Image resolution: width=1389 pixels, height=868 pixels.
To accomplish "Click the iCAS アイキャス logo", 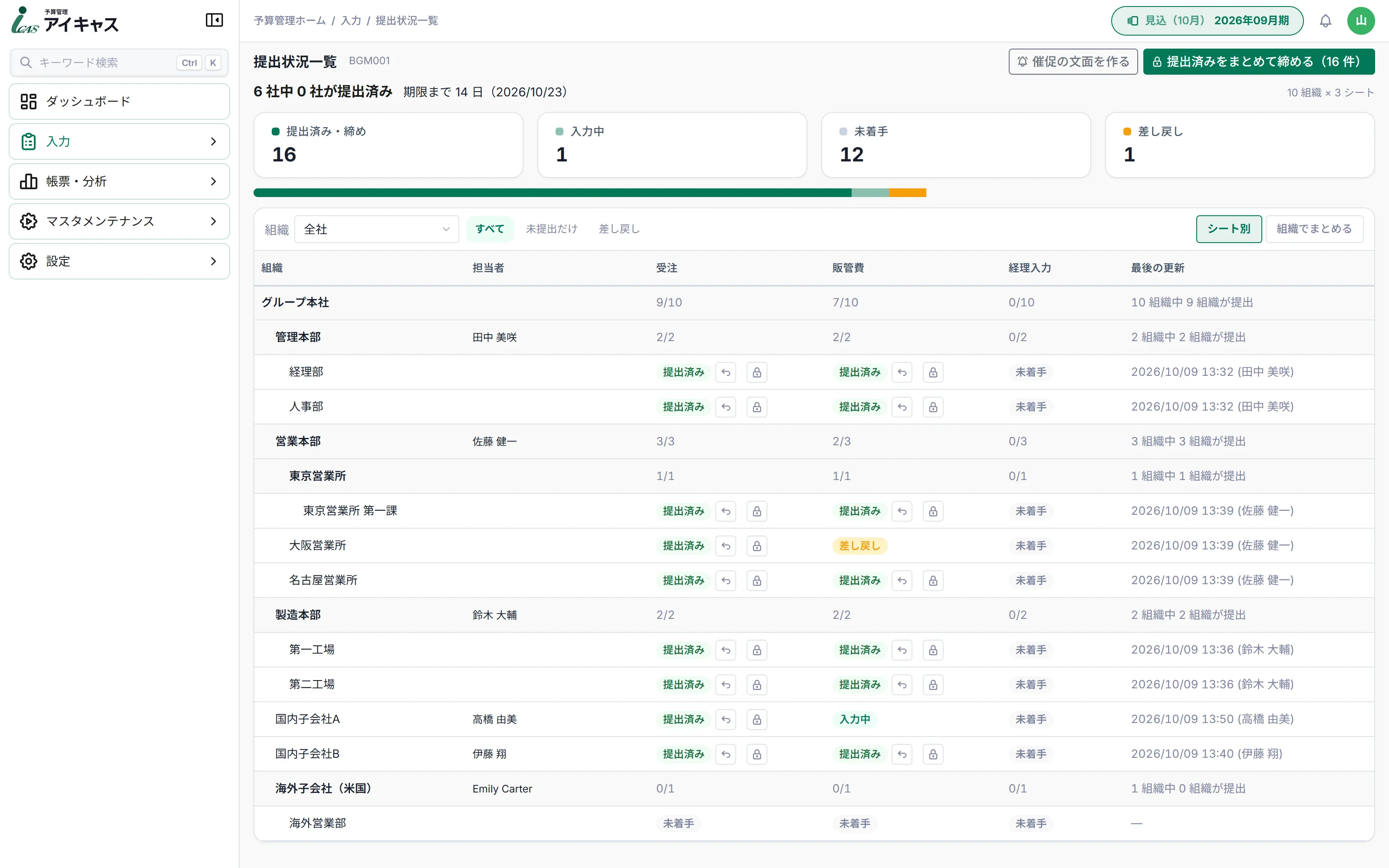I will pyautogui.click(x=65, y=21).
